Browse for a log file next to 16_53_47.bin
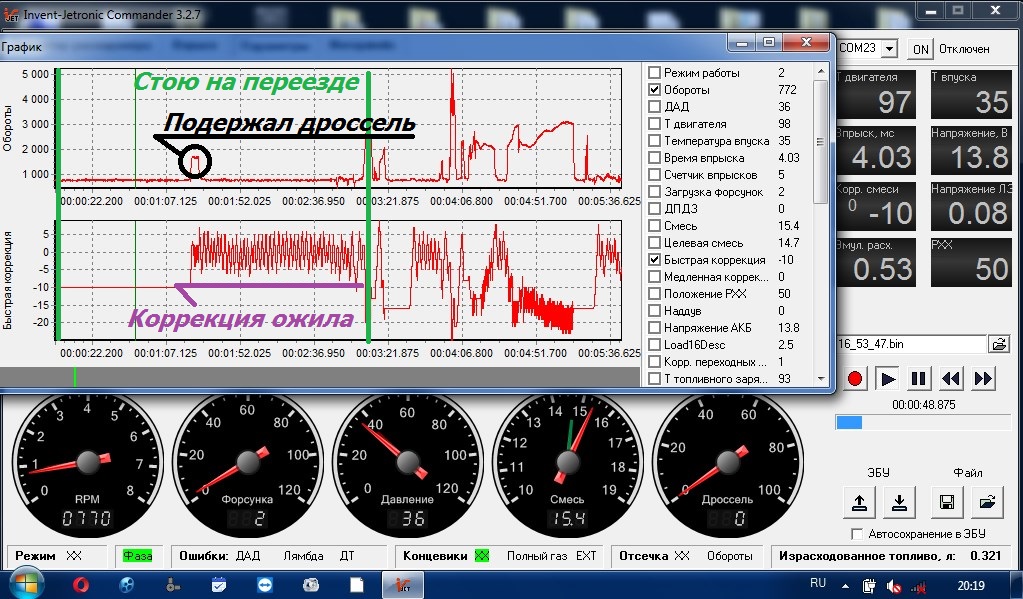This screenshot has width=1023, height=599. 1000,344
